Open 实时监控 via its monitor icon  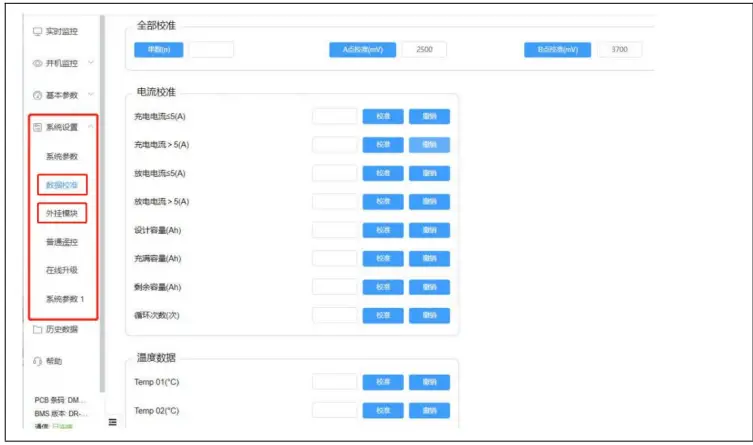[37, 32]
